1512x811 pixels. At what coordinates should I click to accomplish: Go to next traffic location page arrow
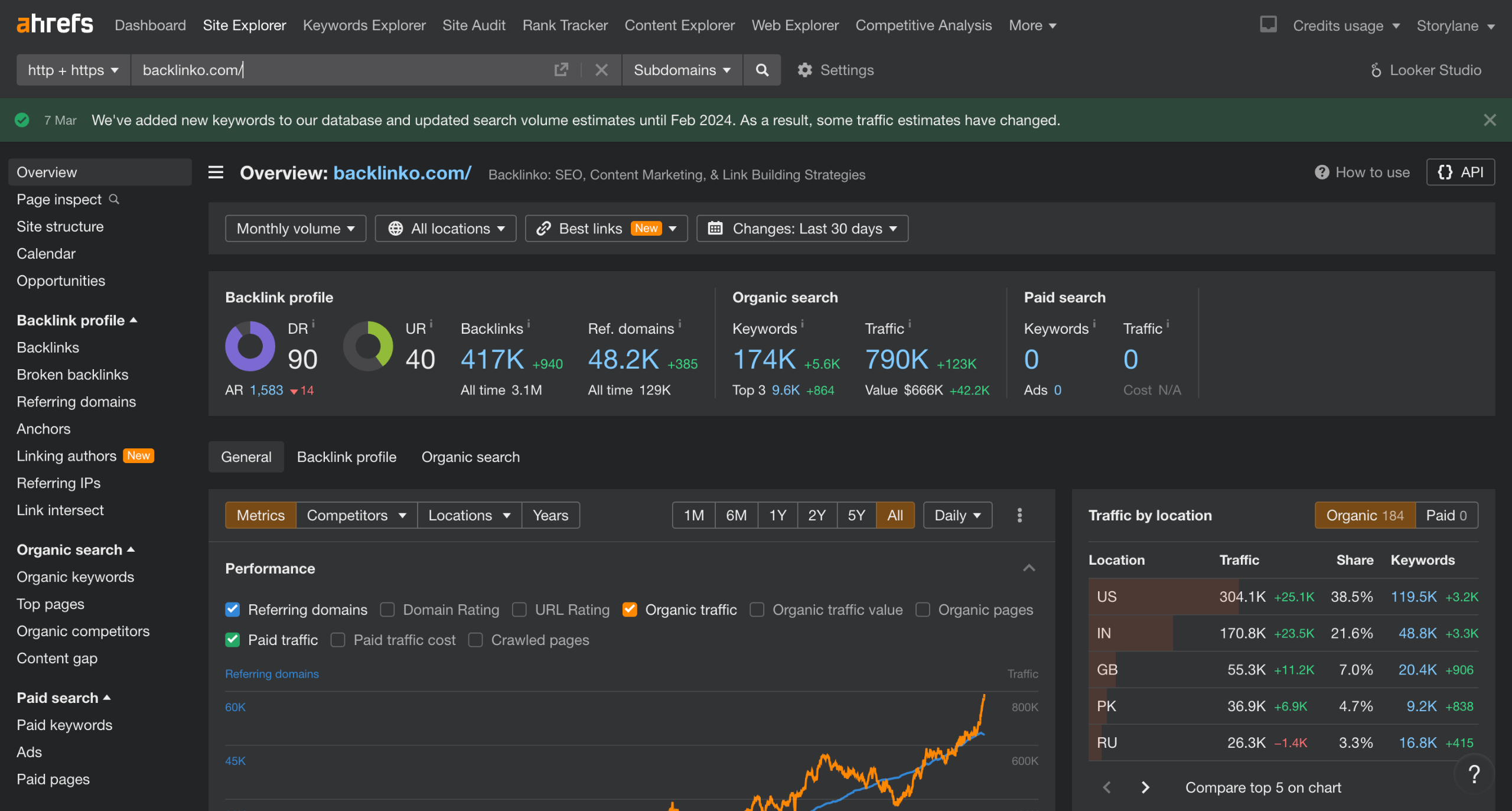point(1145,787)
